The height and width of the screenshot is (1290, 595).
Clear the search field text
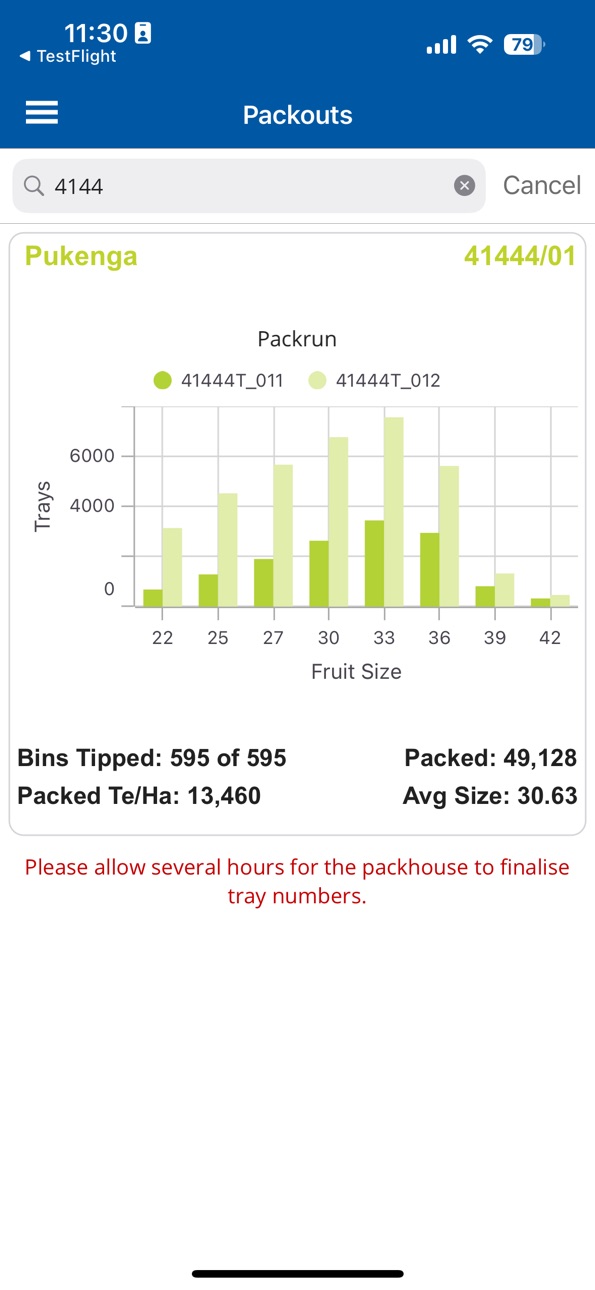coord(464,185)
